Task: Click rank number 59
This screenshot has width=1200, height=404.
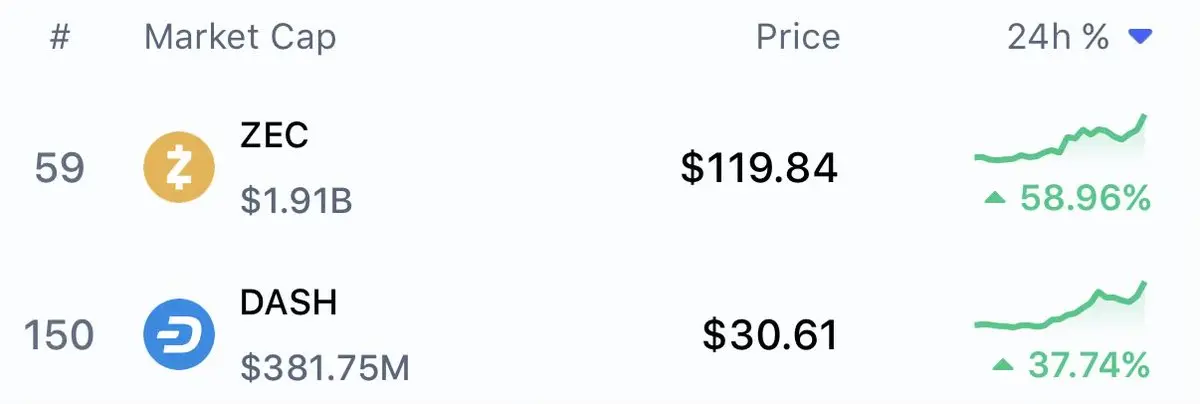Action: point(59,168)
